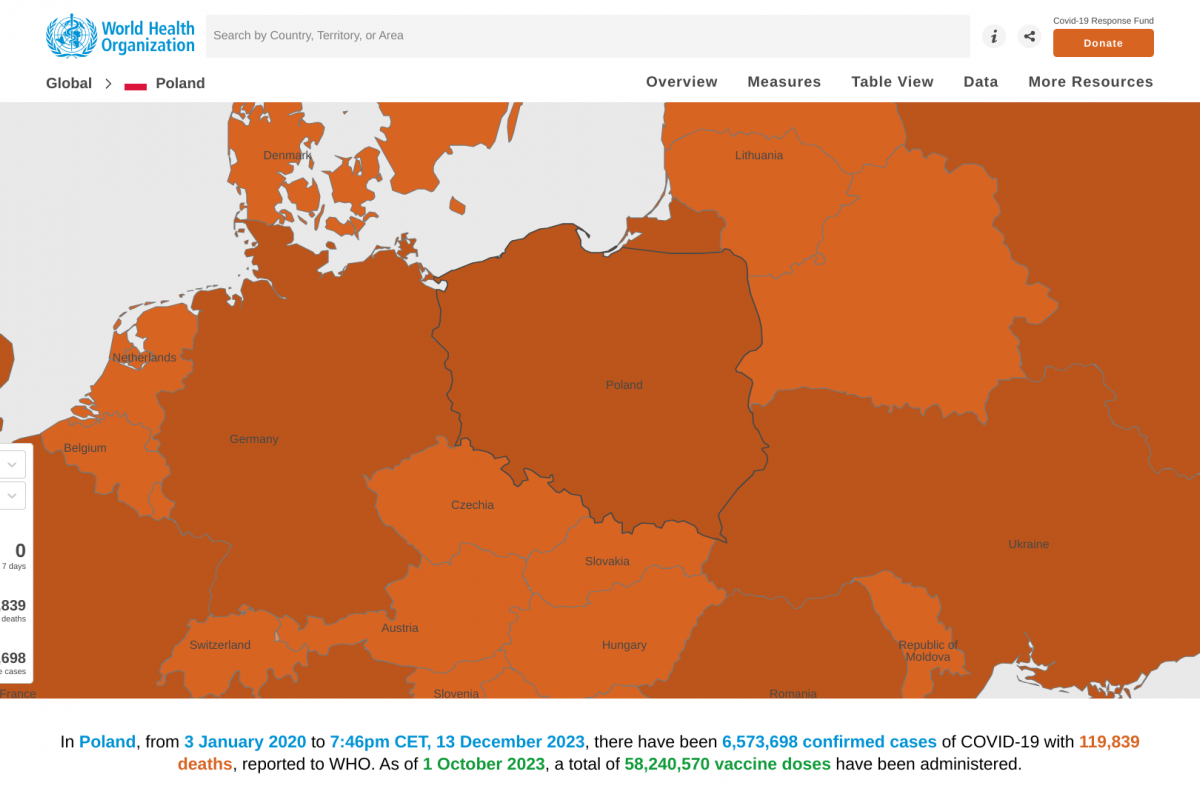Click the share icon
The width and height of the screenshot is (1200, 800).
tap(1029, 37)
